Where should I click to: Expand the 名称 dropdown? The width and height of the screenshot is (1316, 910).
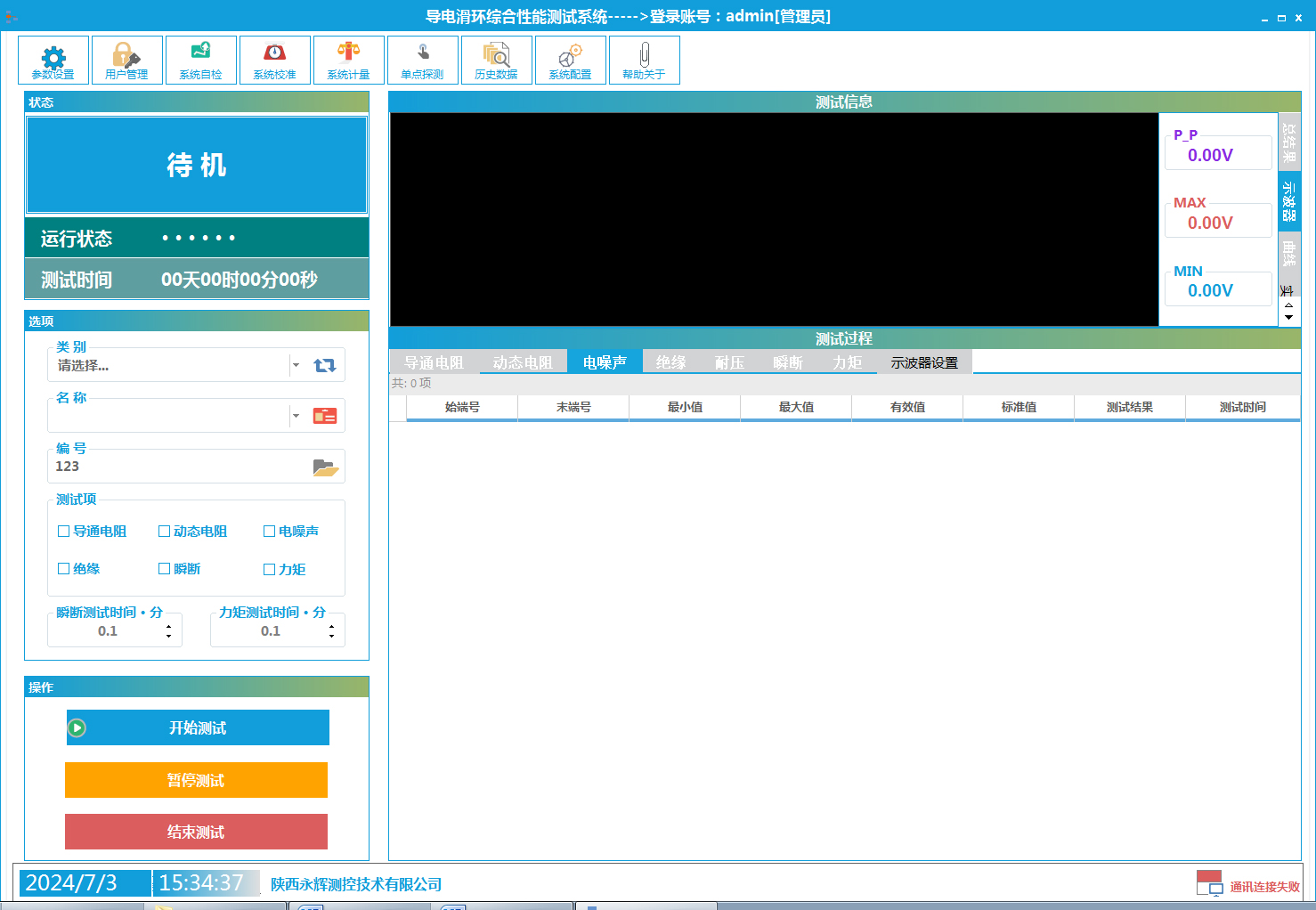pos(296,415)
